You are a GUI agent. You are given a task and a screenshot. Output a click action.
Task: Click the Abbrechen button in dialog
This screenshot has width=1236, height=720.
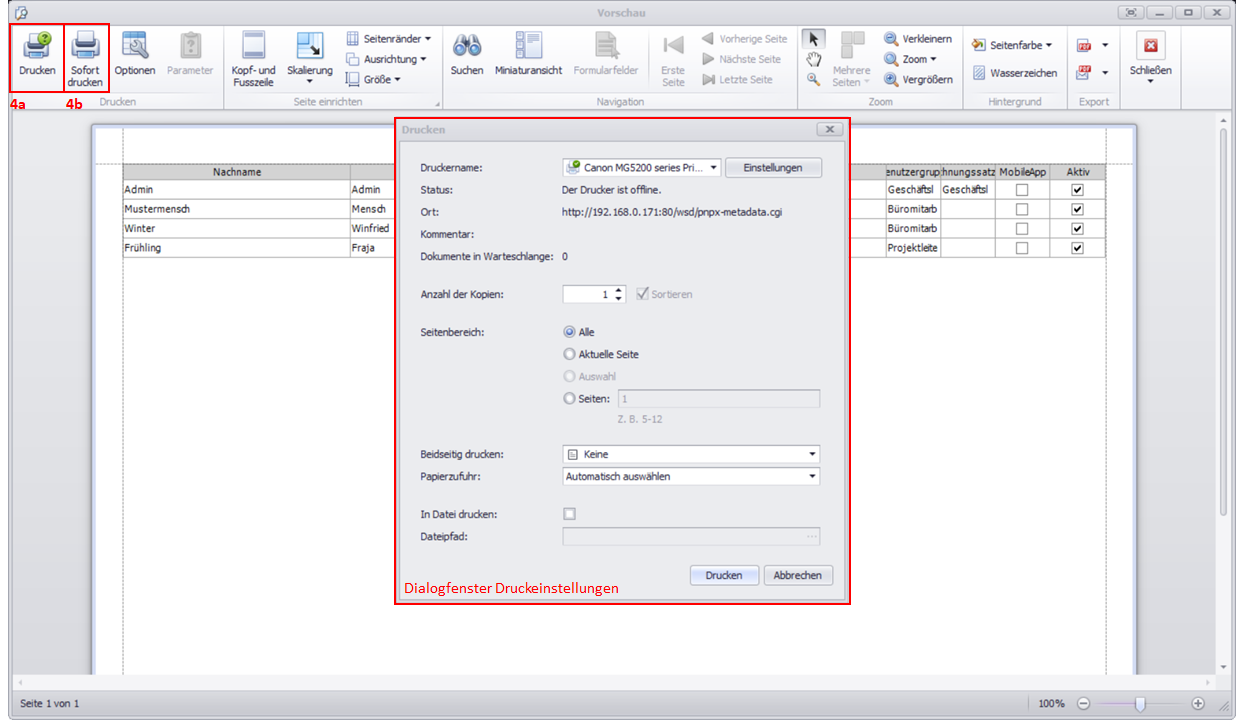pyautogui.click(x=798, y=575)
